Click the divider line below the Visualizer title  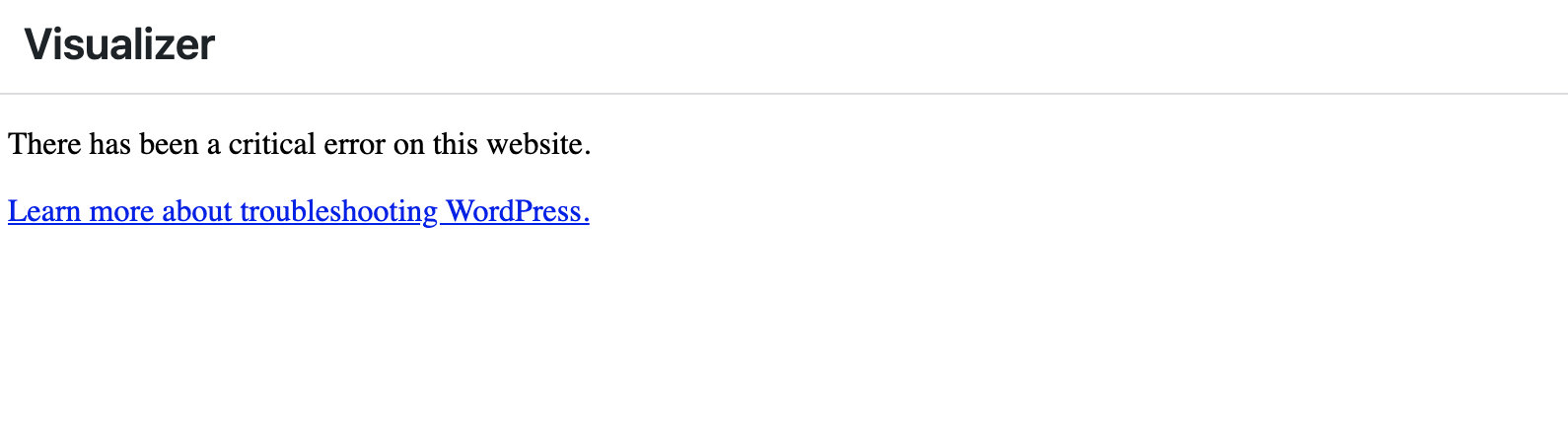(x=784, y=94)
